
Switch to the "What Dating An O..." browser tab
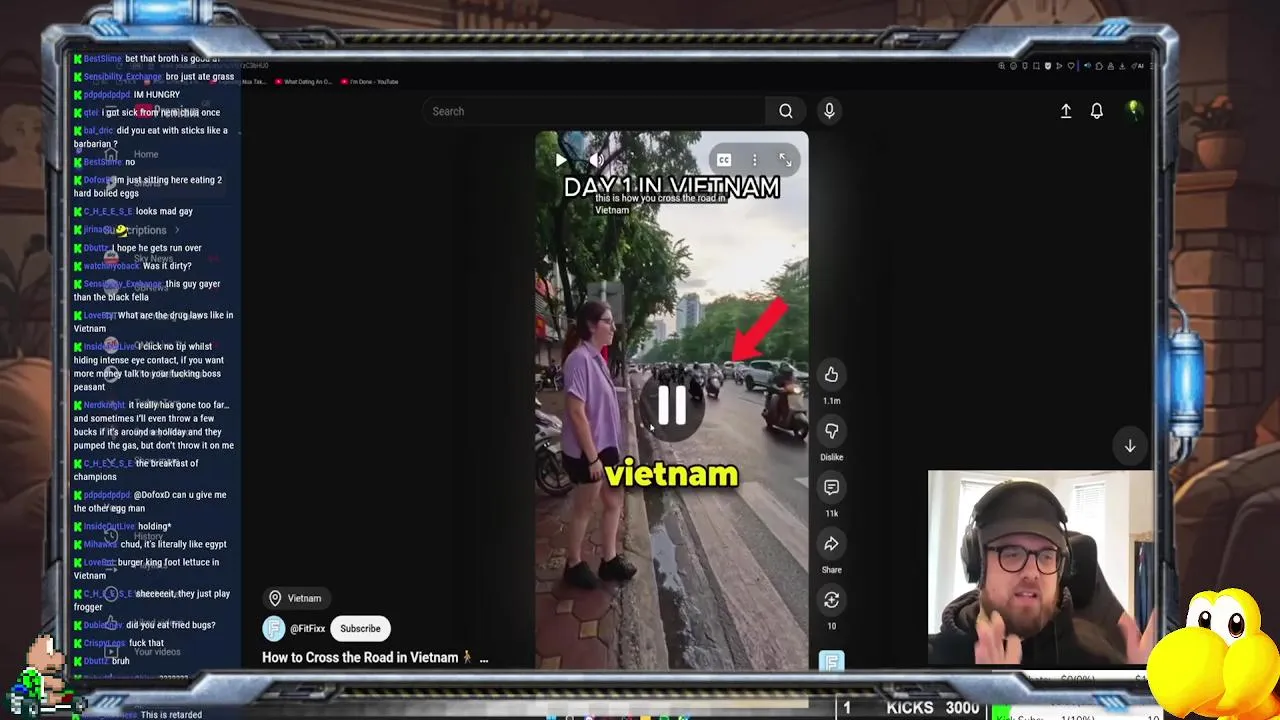pyautogui.click(x=303, y=82)
